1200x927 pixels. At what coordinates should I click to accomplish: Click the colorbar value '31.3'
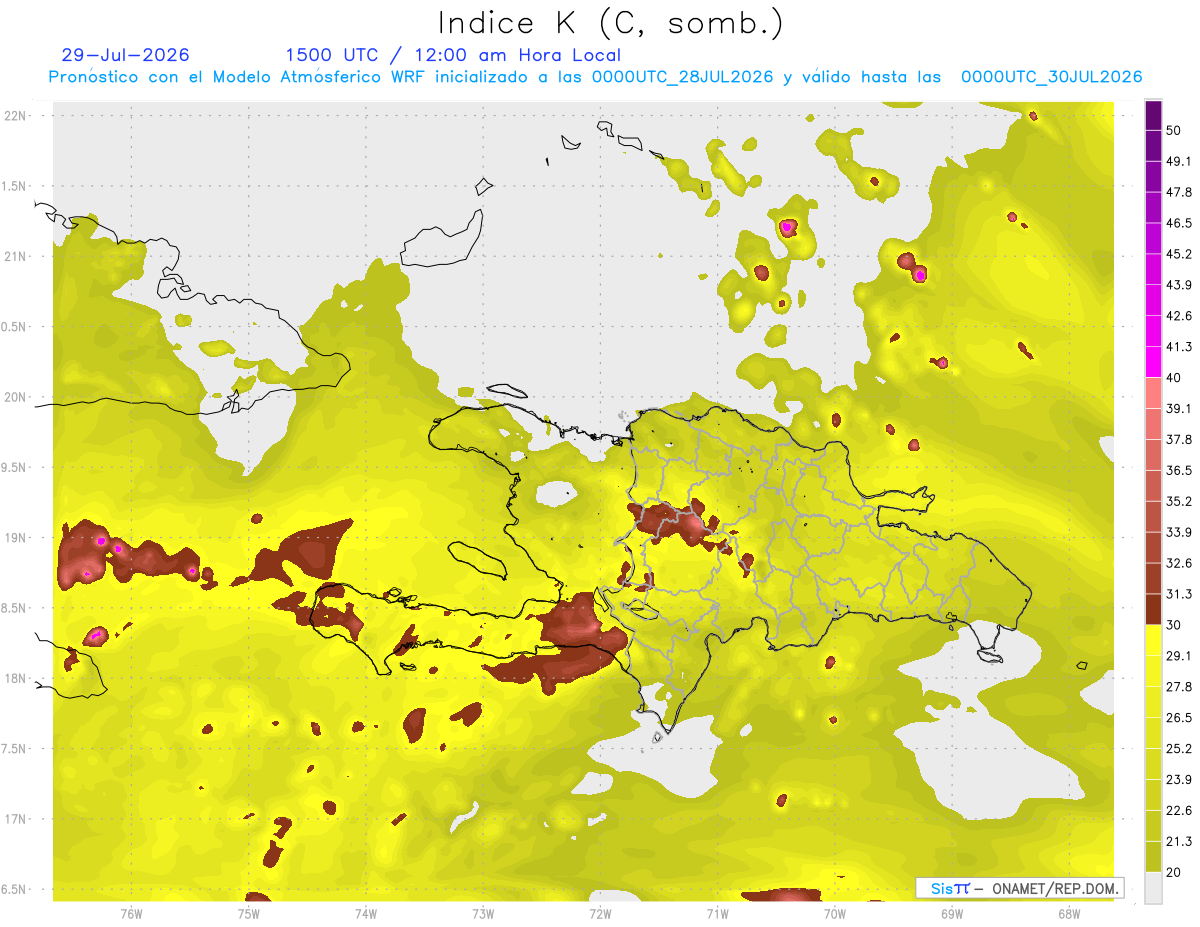click(x=1178, y=594)
